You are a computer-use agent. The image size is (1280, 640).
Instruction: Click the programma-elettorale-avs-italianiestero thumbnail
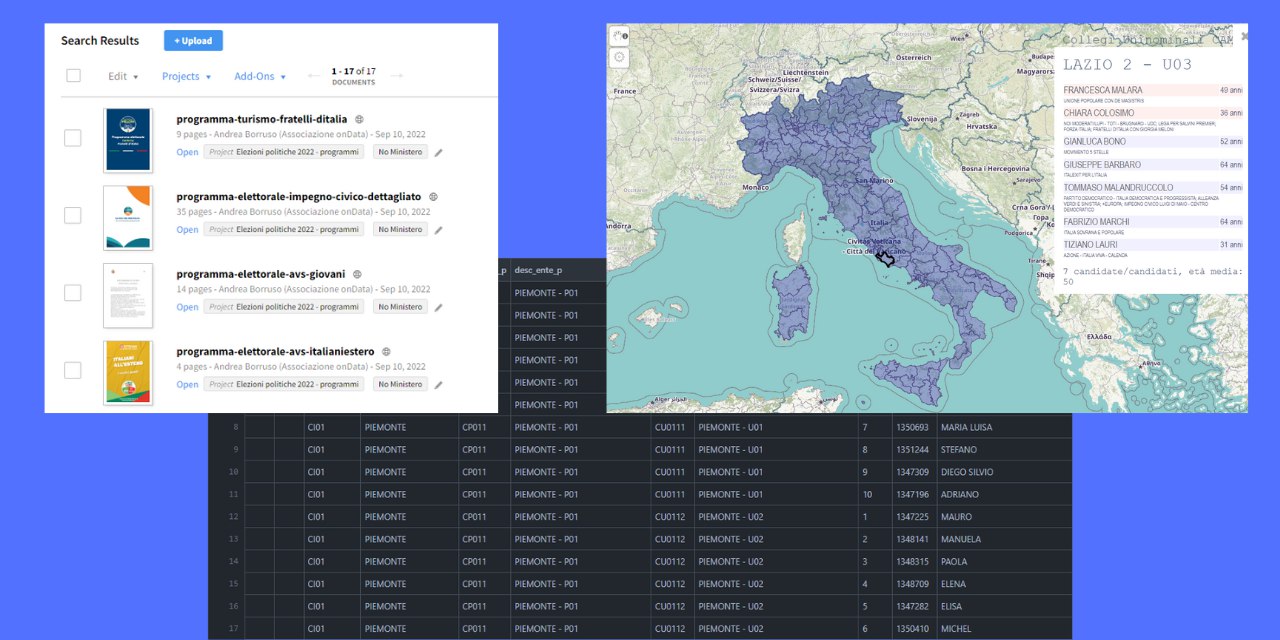pos(128,371)
